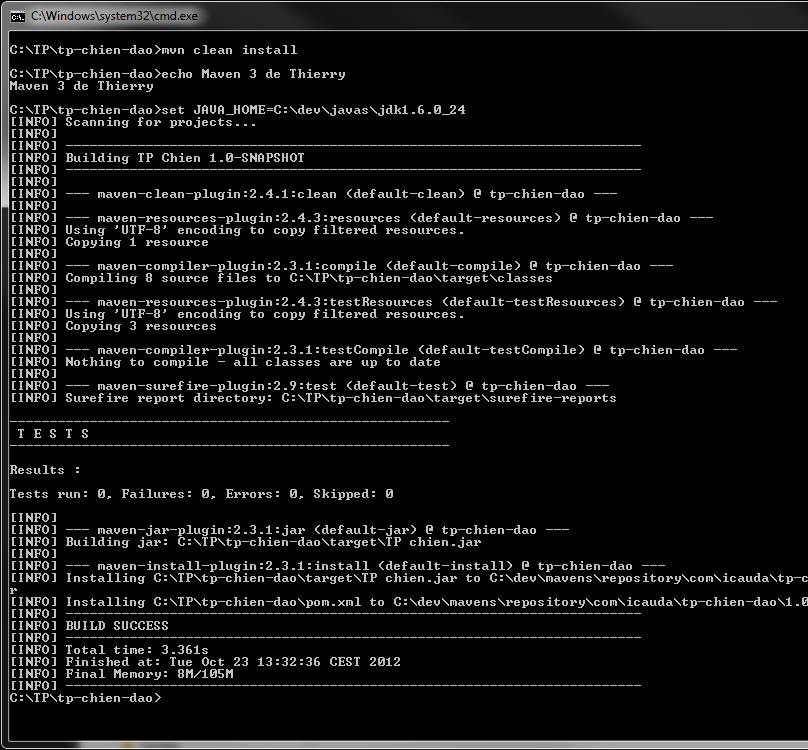This screenshot has height=750, width=808.
Task: Click 'Building TP Chien 1.0-SNAPSHOT' text
Action: click(185, 158)
